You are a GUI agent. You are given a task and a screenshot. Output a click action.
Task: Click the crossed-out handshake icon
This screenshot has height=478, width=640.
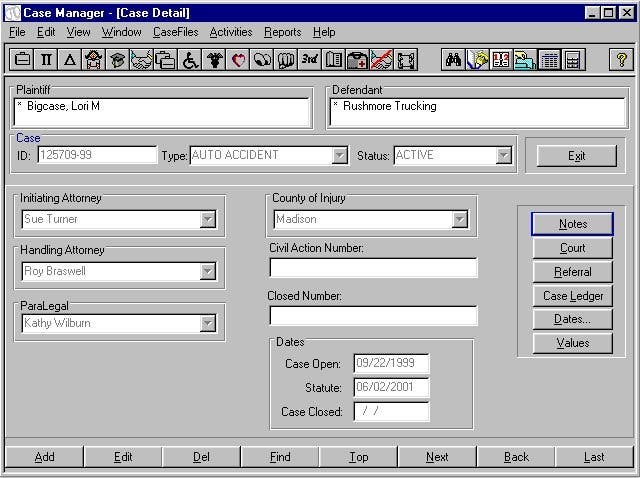pos(382,60)
